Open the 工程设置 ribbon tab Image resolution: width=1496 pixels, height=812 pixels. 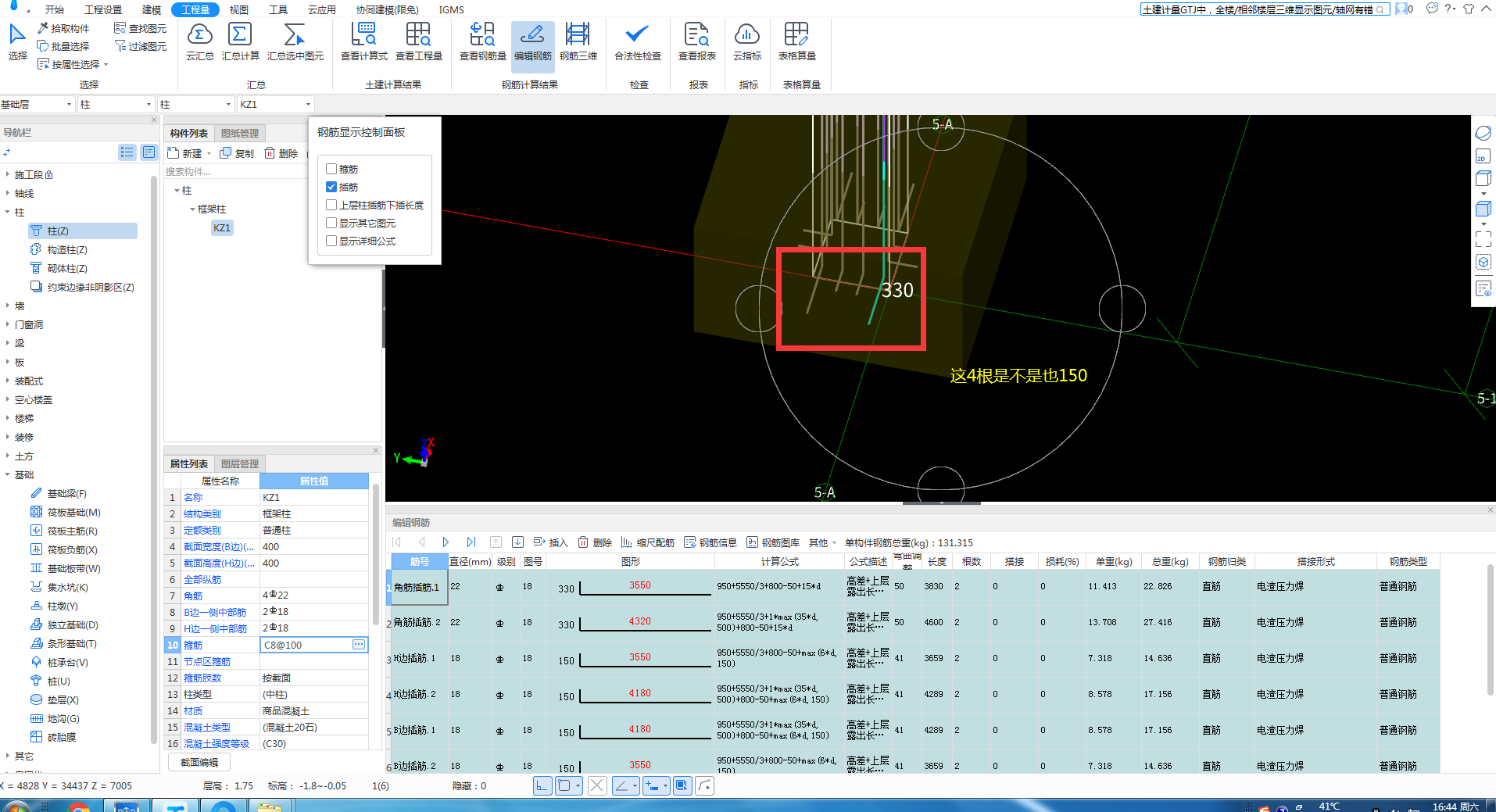coord(103,9)
